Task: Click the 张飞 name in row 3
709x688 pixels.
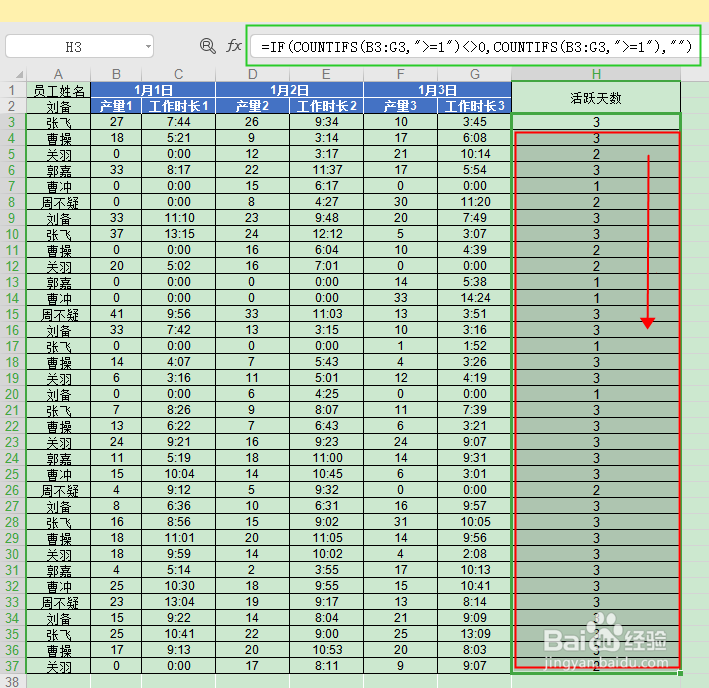Action: click(58, 122)
